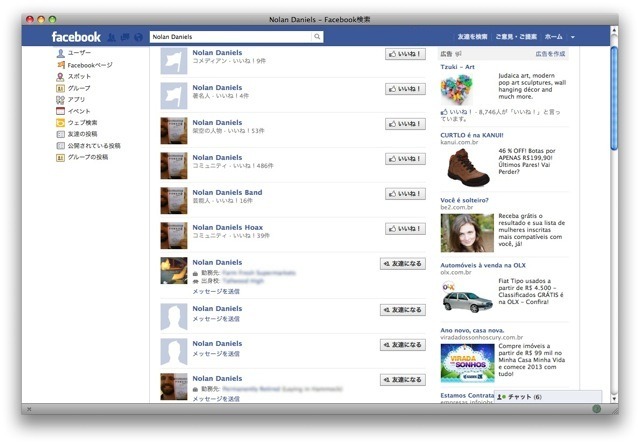The width and height of the screenshot is (640, 444).
Task: Open Ano novo, casa nova. ad
Action: [472, 330]
